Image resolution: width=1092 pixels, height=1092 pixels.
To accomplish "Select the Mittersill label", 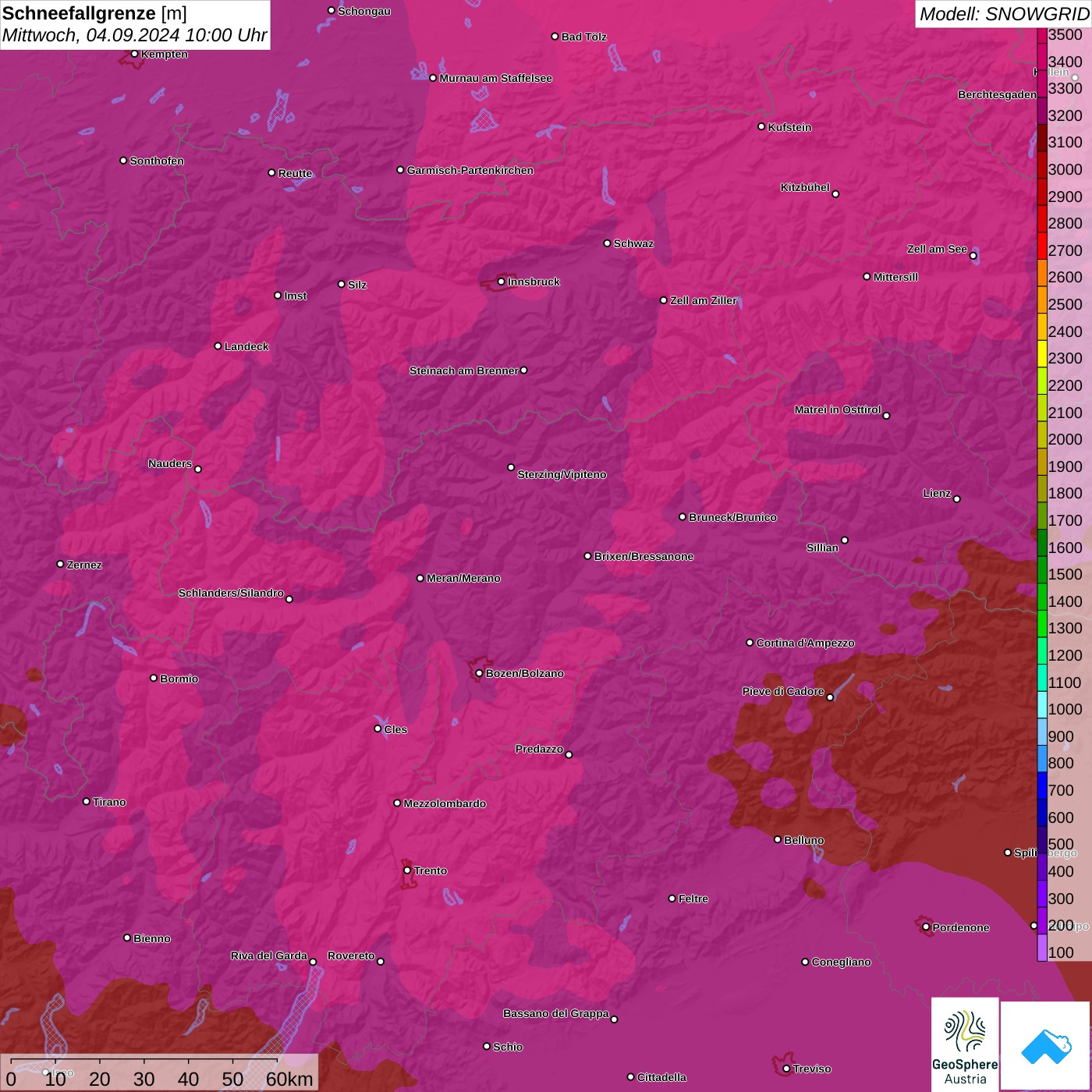I will (x=895, y=277).
